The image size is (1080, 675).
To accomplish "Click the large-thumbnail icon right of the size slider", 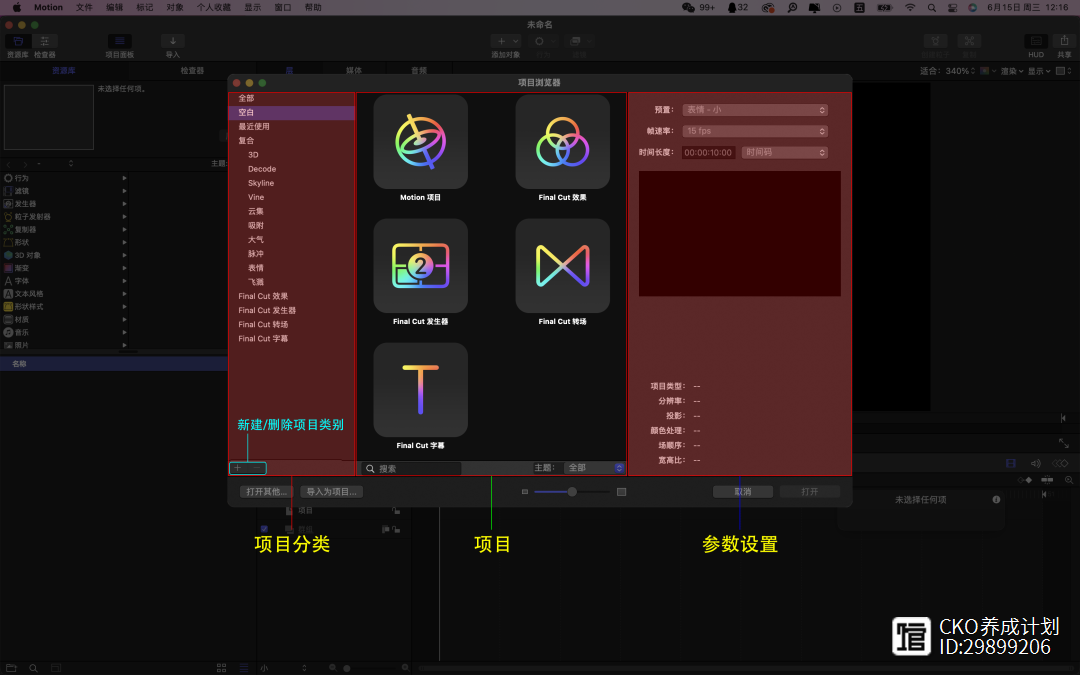I will point(621,492).
